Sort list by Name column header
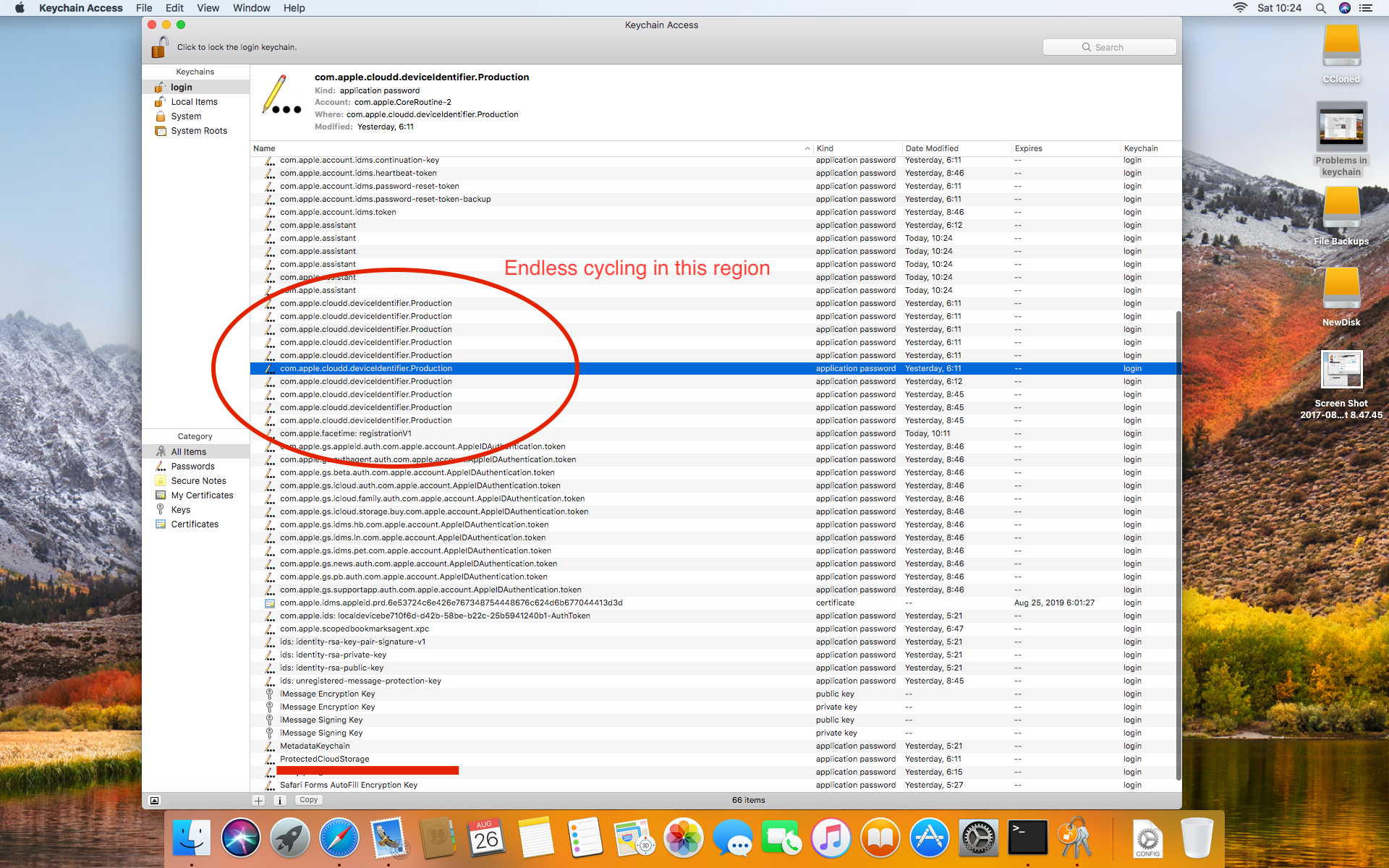This screenshot has width=1389, height=868. (x=532, y=148)
